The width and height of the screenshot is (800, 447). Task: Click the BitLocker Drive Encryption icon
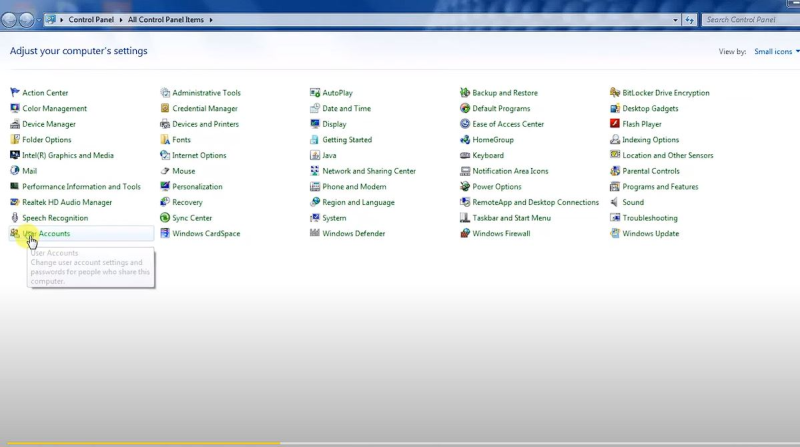(x=615, y=92)
